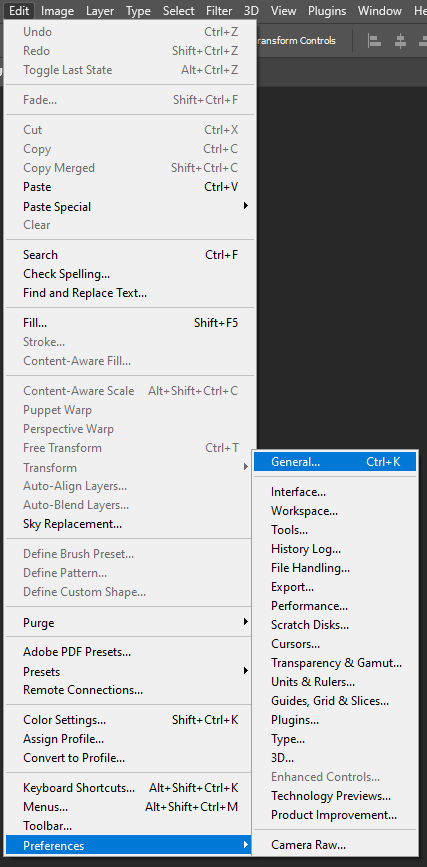Open Units & Rulers... preferences
Screen dimensions: 427x867
tap(335, 682)
